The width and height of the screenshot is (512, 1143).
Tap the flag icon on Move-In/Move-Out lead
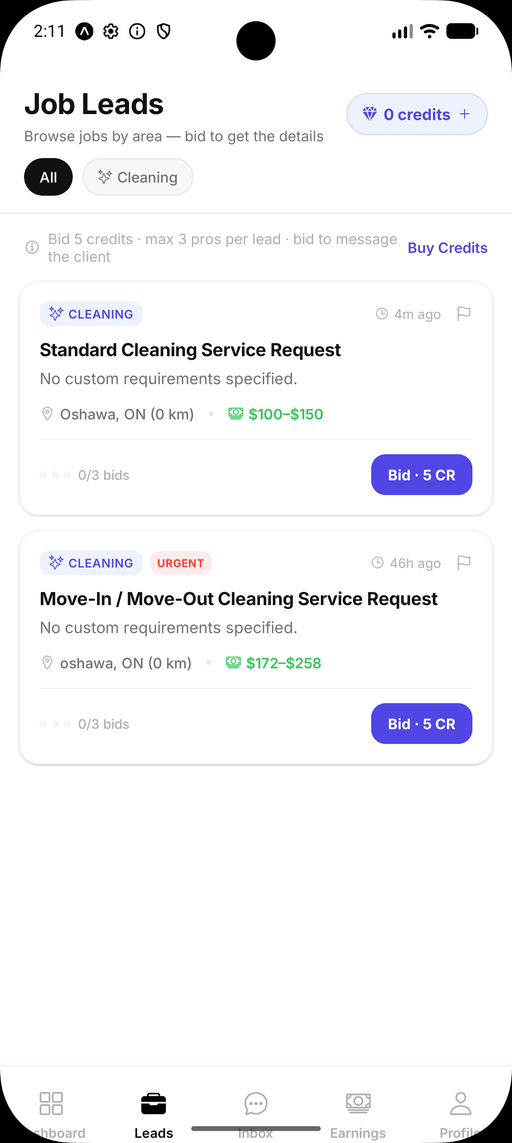(463, 563)
